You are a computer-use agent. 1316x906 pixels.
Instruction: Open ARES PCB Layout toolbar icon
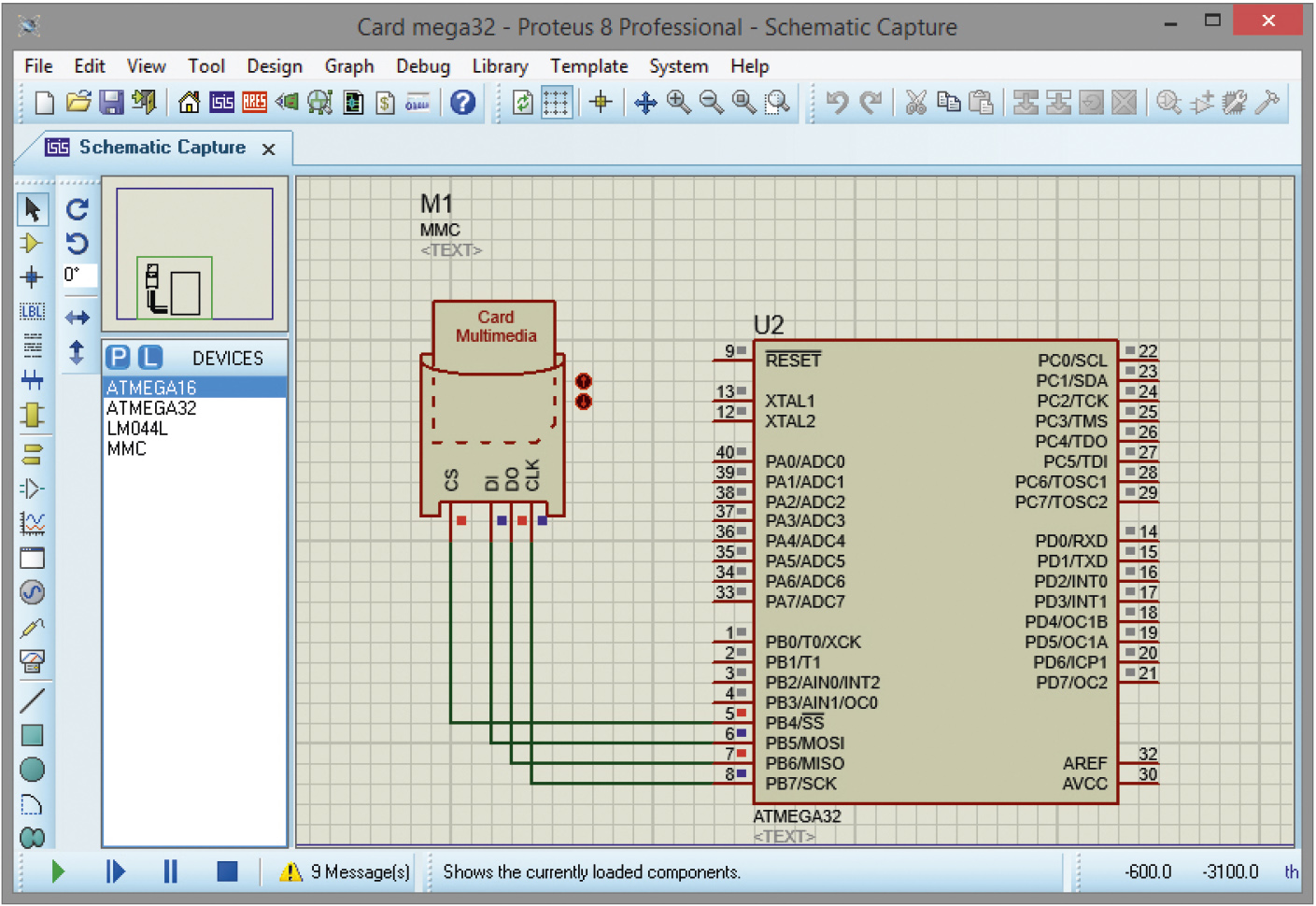coord(254,102)
